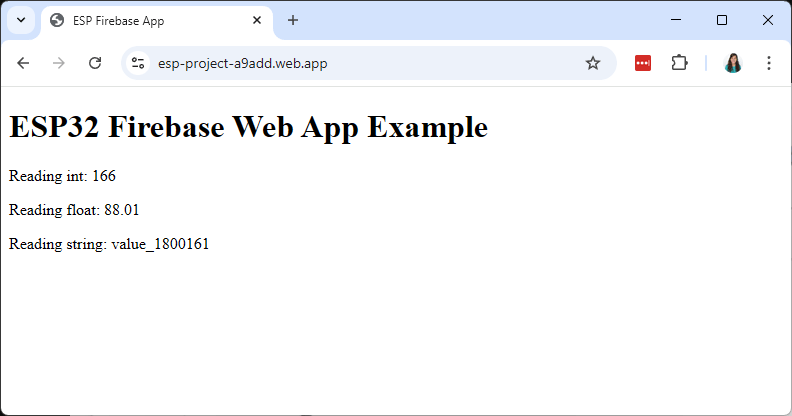This screenshot has height=416, width=792.
Task: Reload the current page
Action: point(95,63)
